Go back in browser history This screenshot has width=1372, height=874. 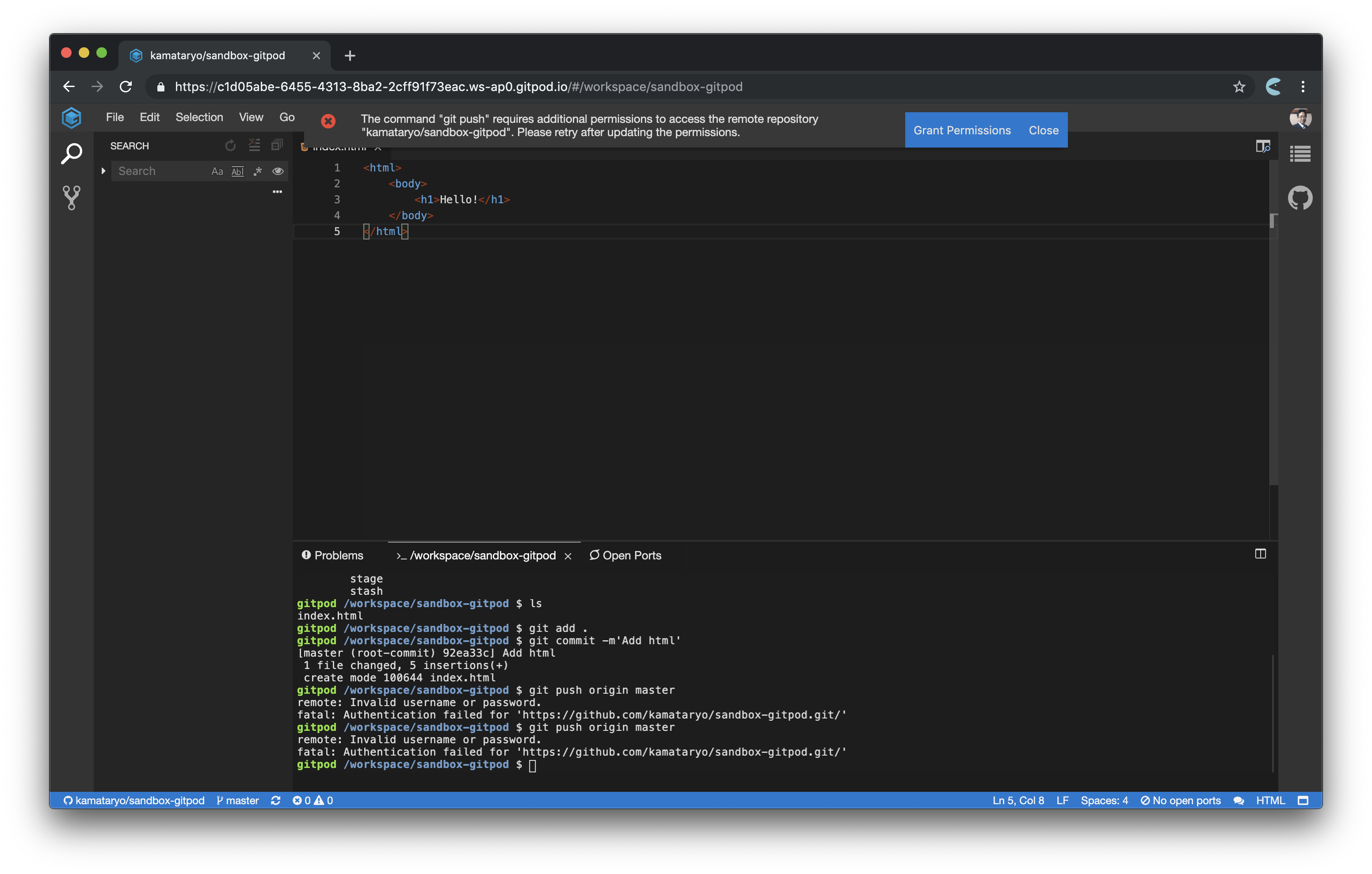(x=69, y=87)
